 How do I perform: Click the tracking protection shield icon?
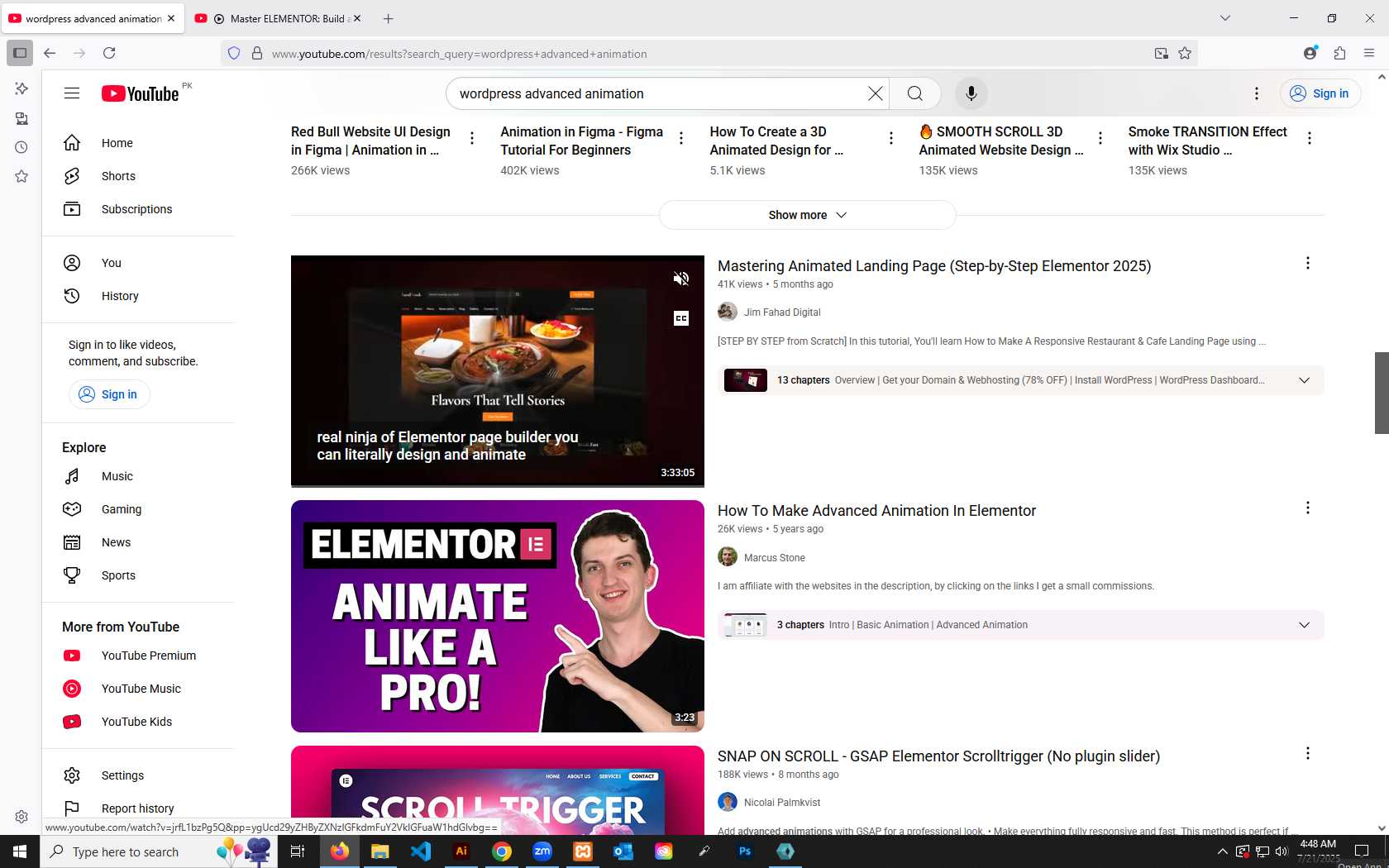pos(234,53)
